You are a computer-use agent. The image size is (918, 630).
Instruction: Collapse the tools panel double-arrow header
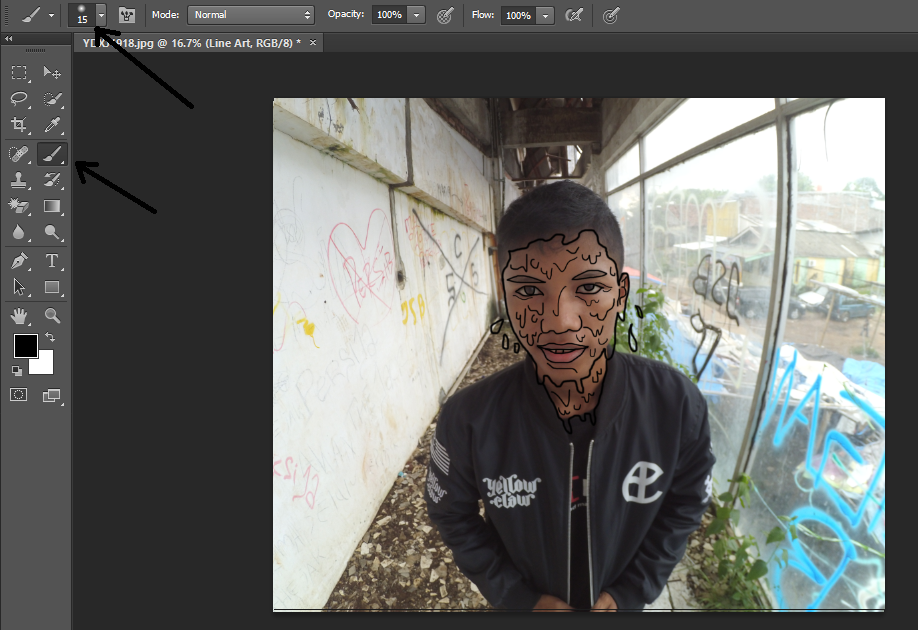tap(9, 37)
